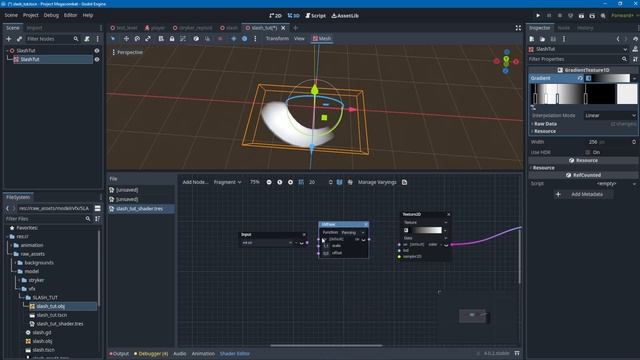Zoom out in the shader graph

pyautogui.click(x=269, y=182)
